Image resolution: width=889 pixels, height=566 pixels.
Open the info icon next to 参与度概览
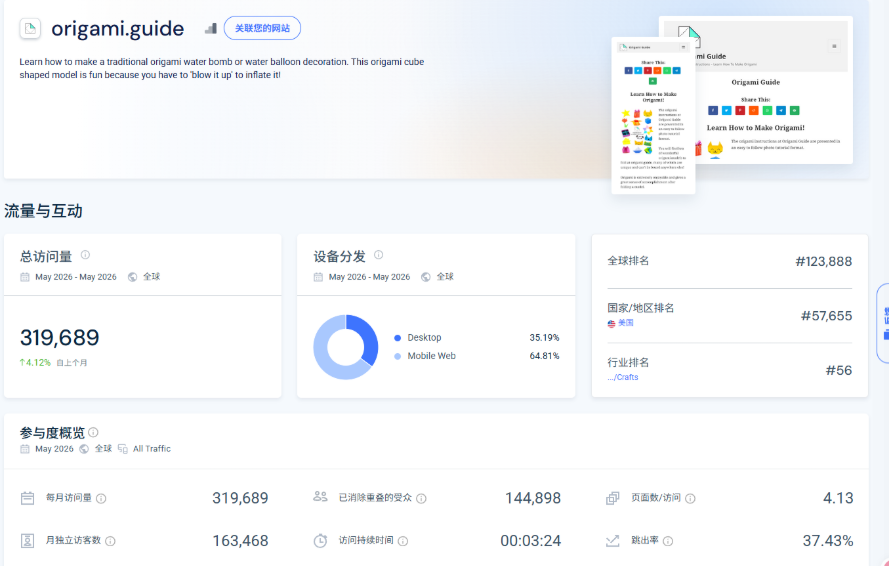click(x=94, y=432)
